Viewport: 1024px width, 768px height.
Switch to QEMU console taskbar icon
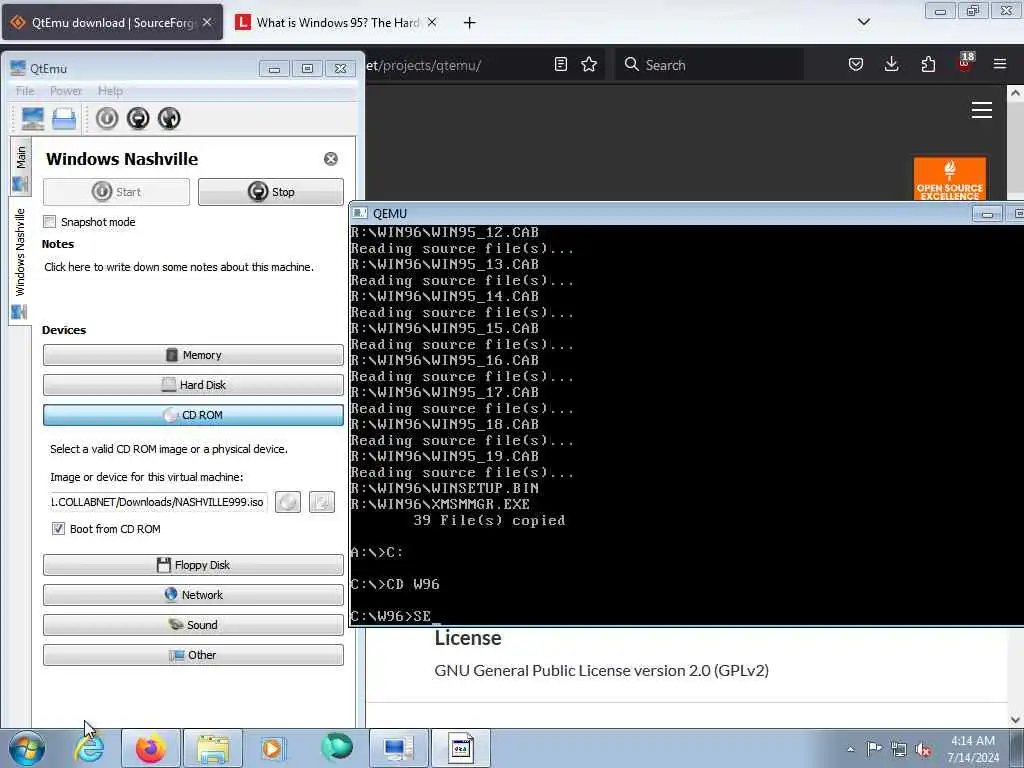coord(460,748)
